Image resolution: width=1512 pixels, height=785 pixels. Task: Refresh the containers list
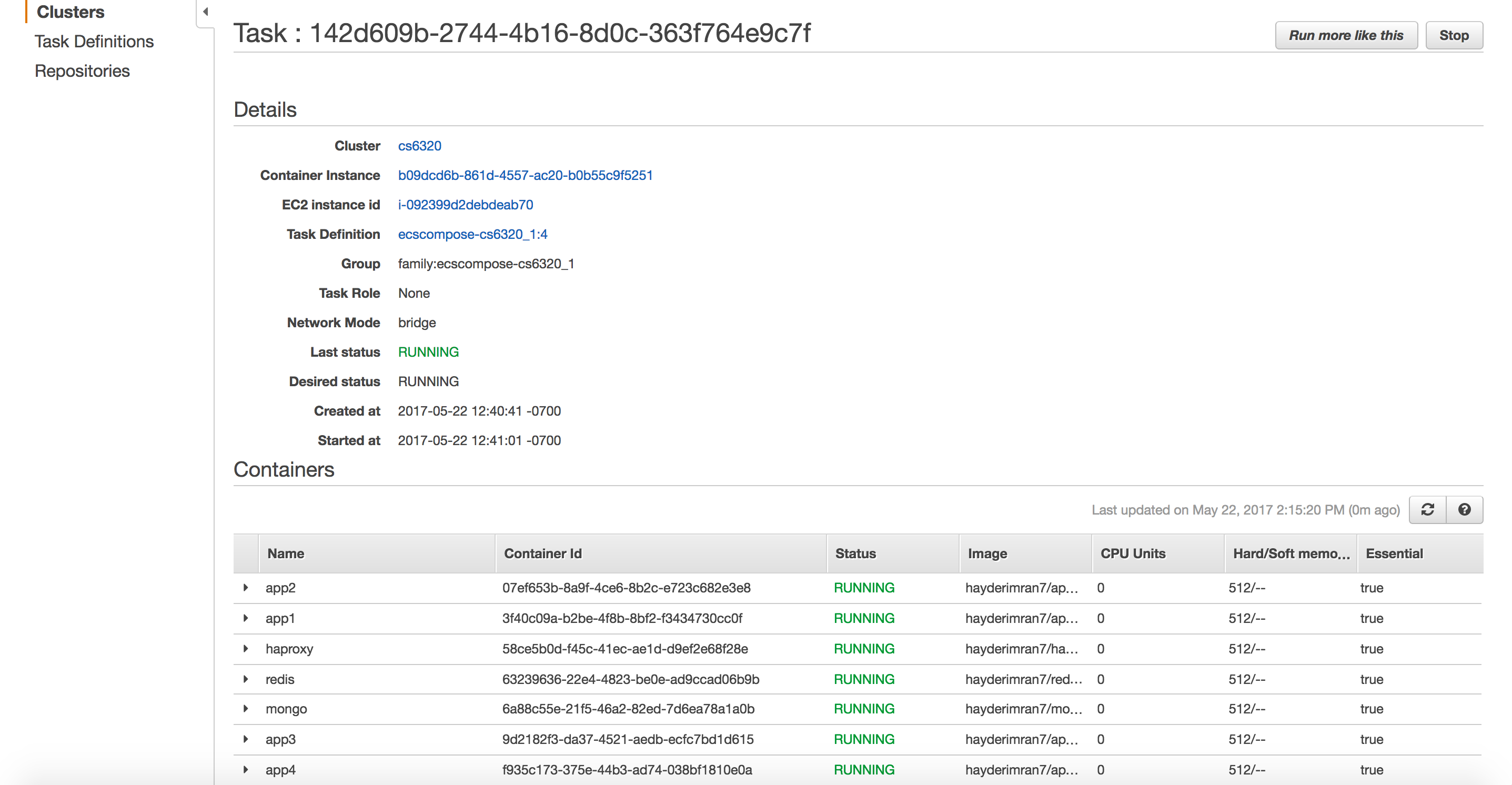(1427, 509)
